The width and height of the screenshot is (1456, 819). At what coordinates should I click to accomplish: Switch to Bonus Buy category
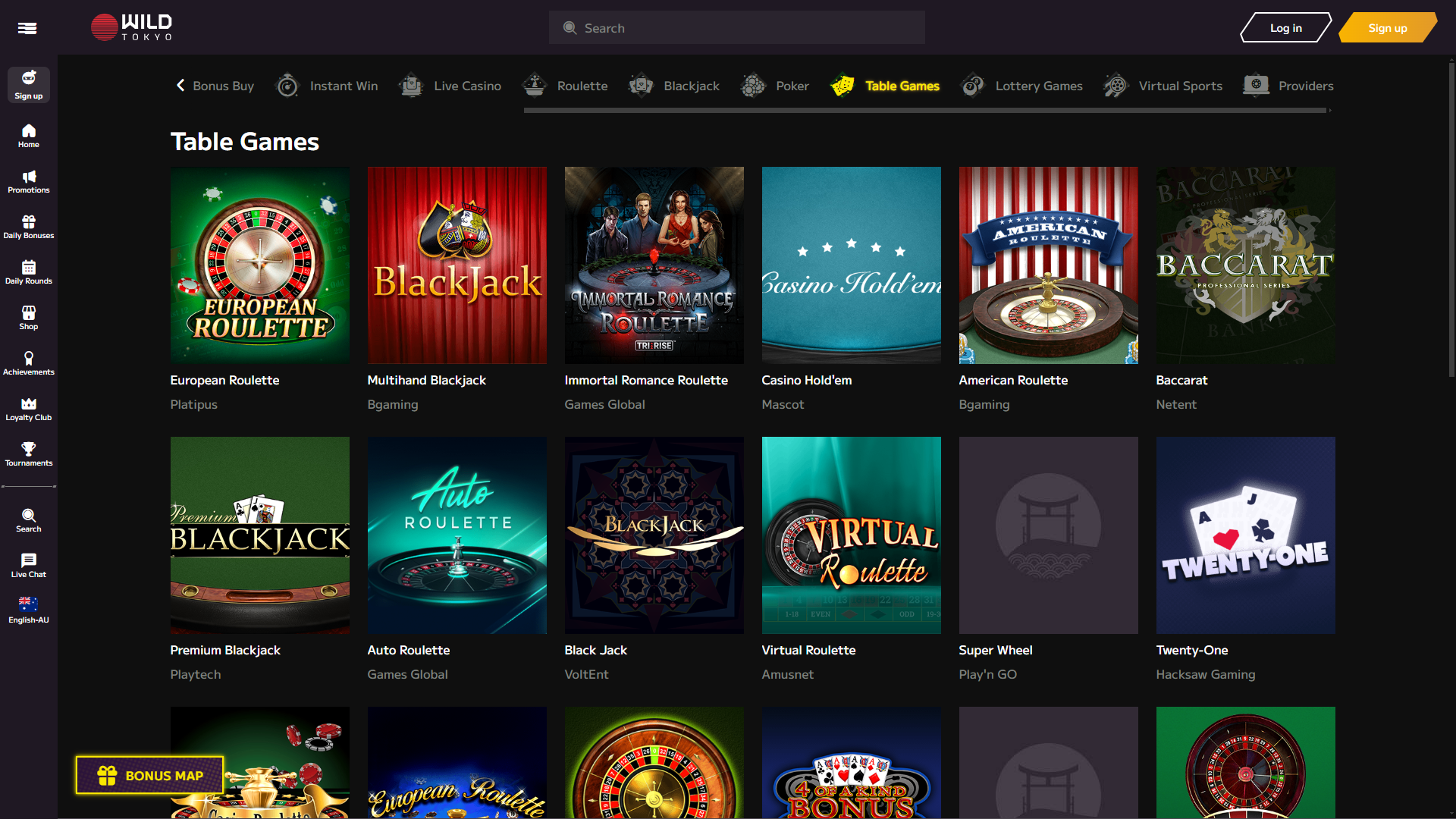point(223,86)
